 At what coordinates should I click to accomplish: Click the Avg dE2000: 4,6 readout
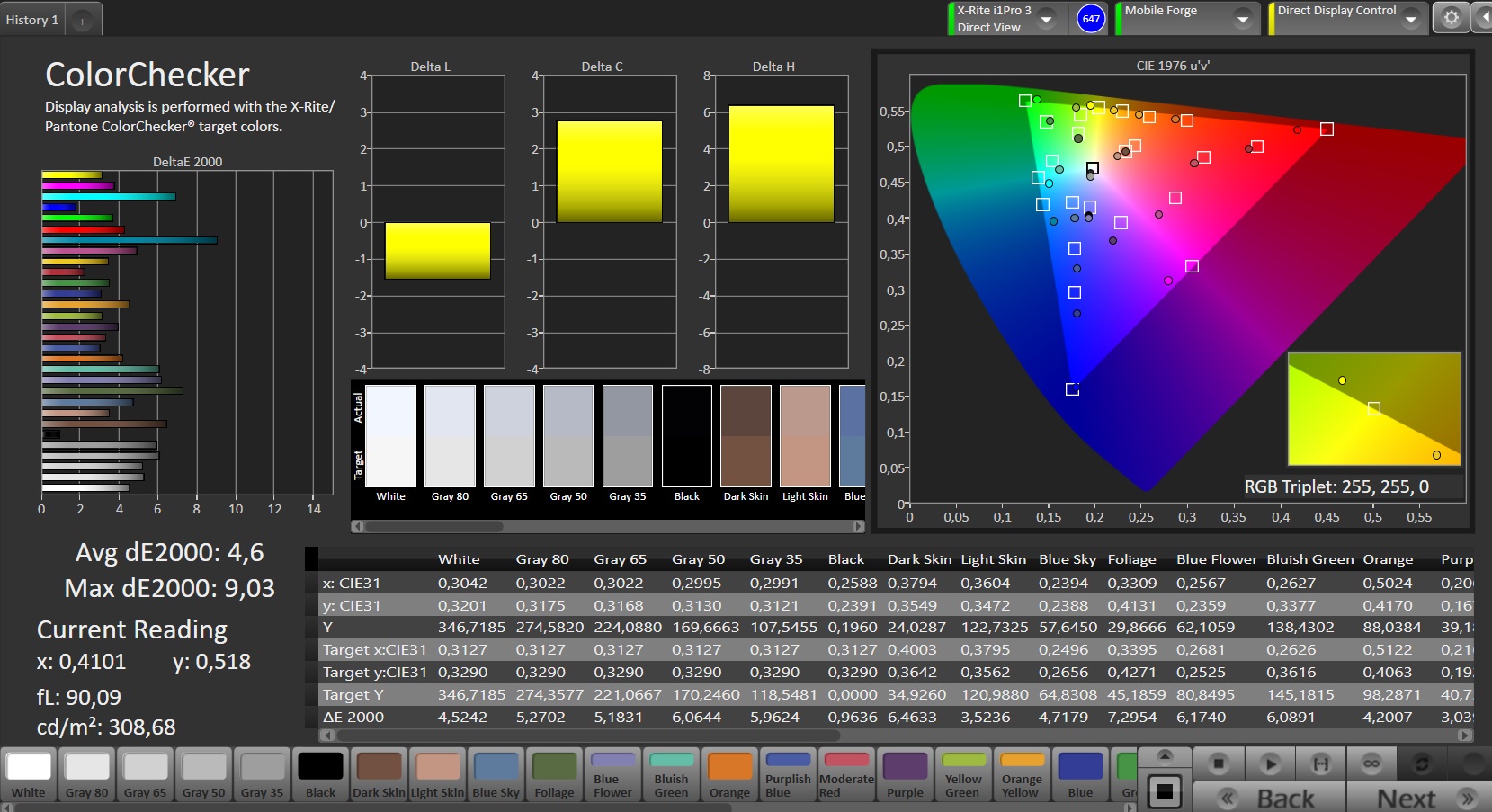pyautogui.click(x=169, y=552)
